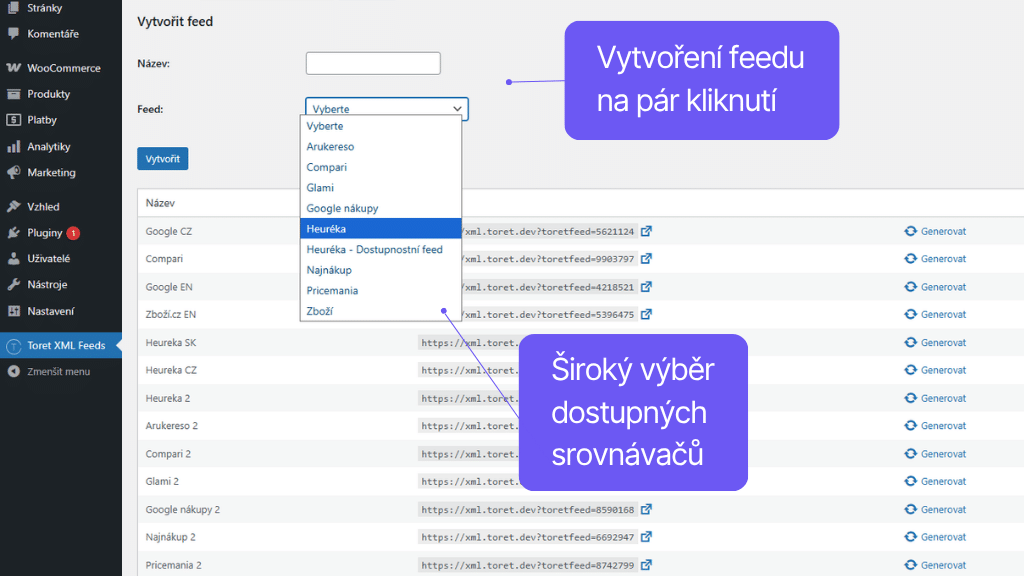Click the Generovat link in the Compari row
Image resolution: width=1024 pixels, height=576 pixels.
pyautogui.click(x=941, y=259)
